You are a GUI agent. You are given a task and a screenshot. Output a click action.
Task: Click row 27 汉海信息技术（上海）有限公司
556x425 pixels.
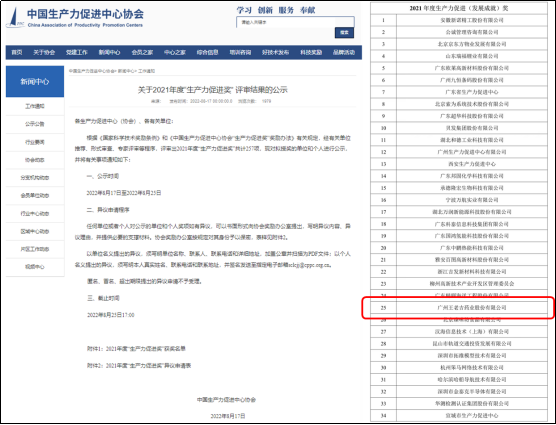pyautogui.click(x=472, y=332)
